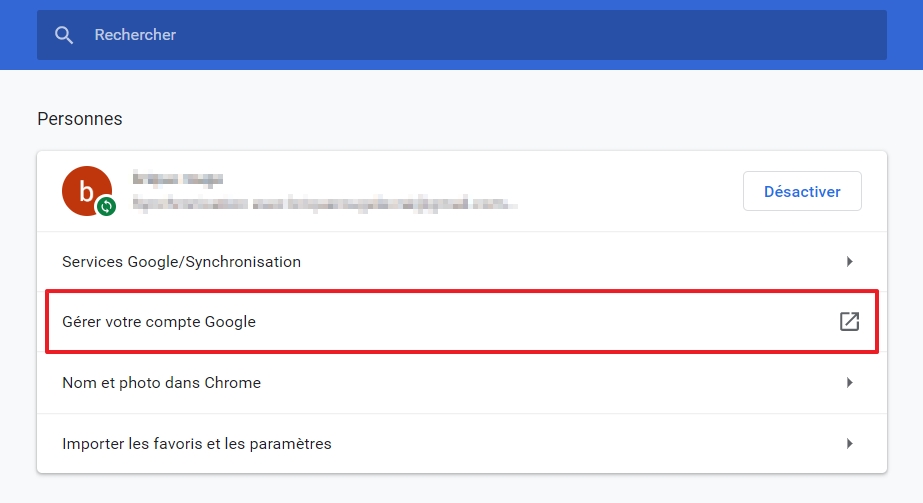Click the external link icon for Google account

click(849, 322)
